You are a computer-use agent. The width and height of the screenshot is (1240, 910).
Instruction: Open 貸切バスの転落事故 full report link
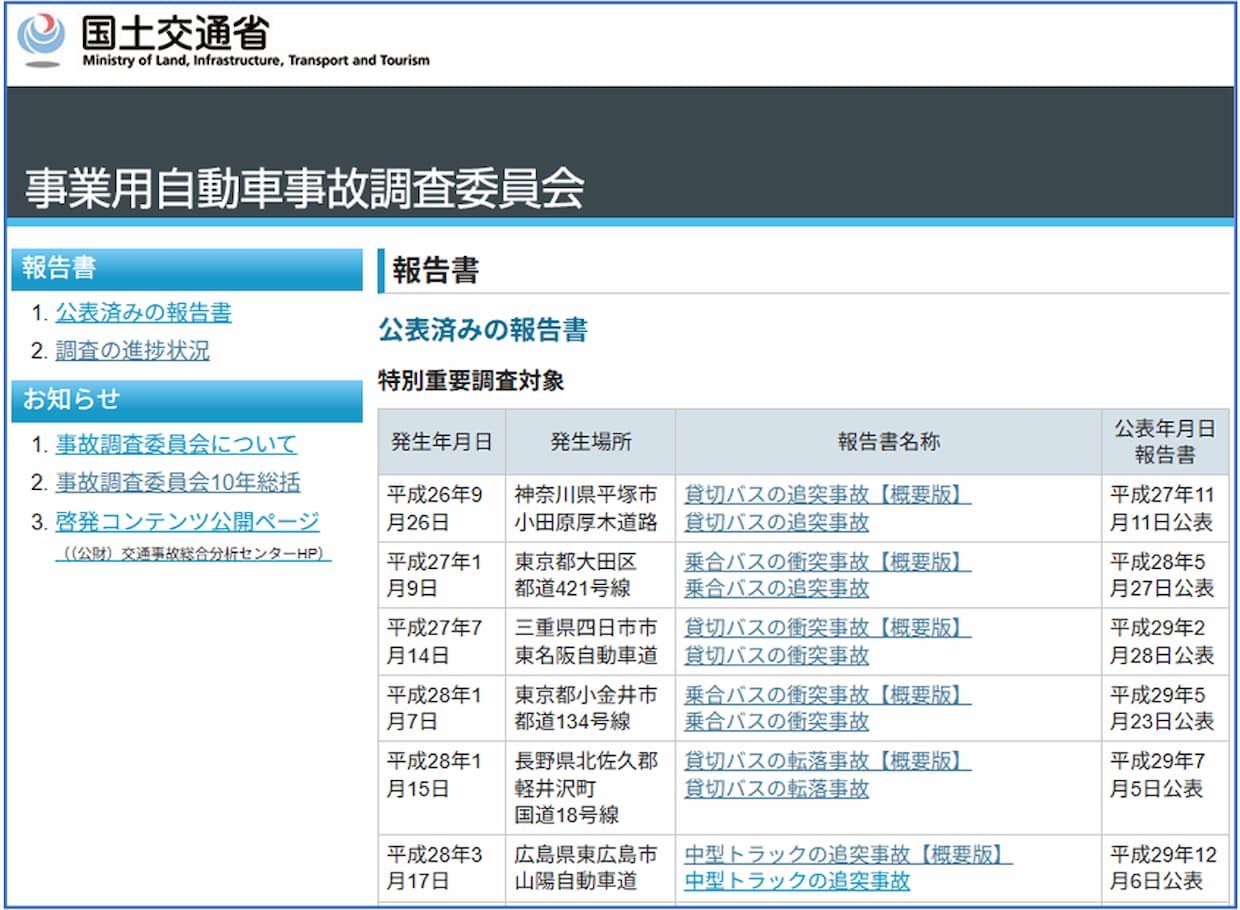(x=776, y=789)
